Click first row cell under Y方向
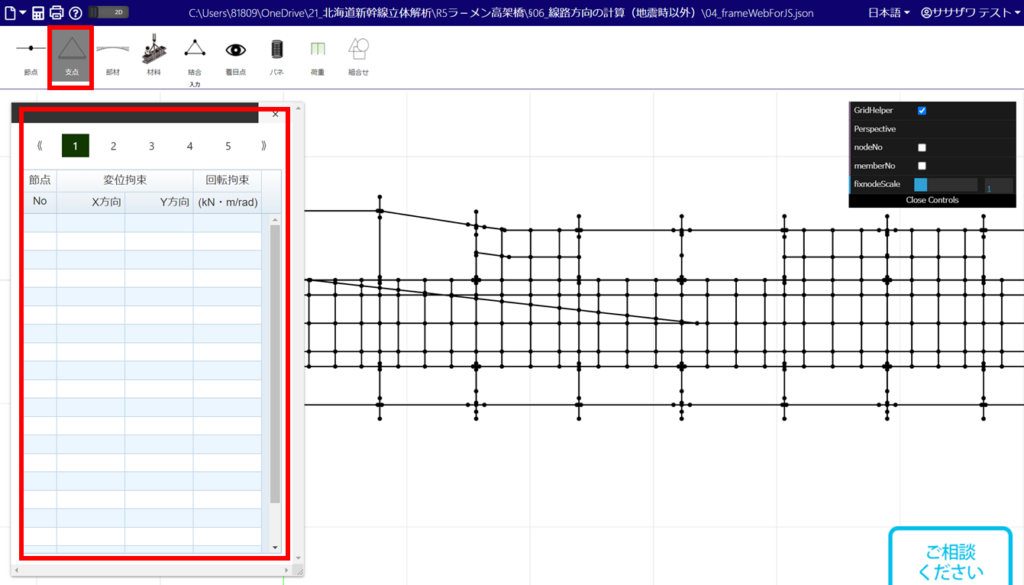Screen dimensions: 1024x585 pos(159,223)
